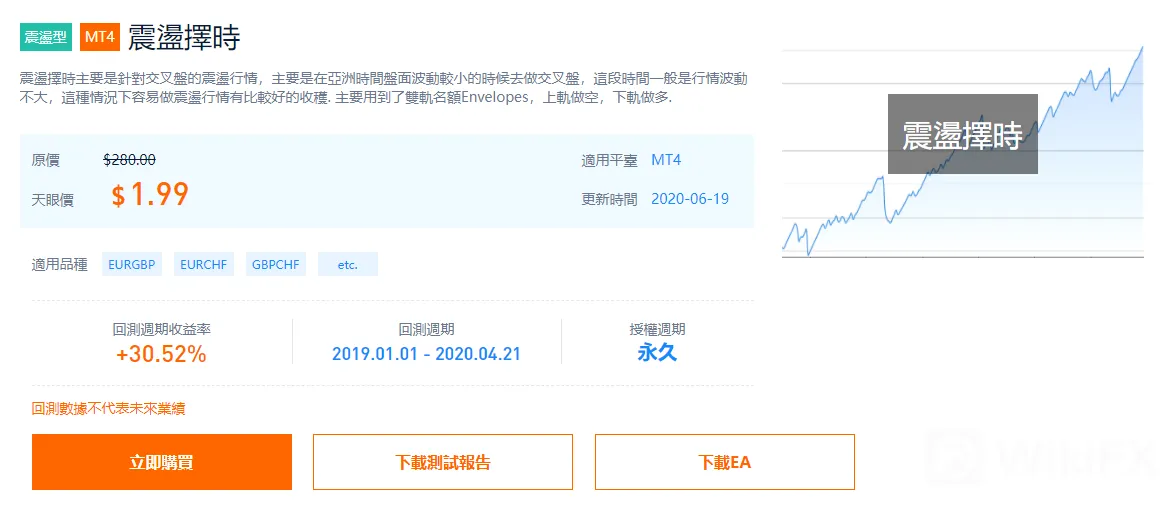Select the EURCHF symbol tag
The width and height of the screenshot is (1169, 507).
tap(204, 264)
